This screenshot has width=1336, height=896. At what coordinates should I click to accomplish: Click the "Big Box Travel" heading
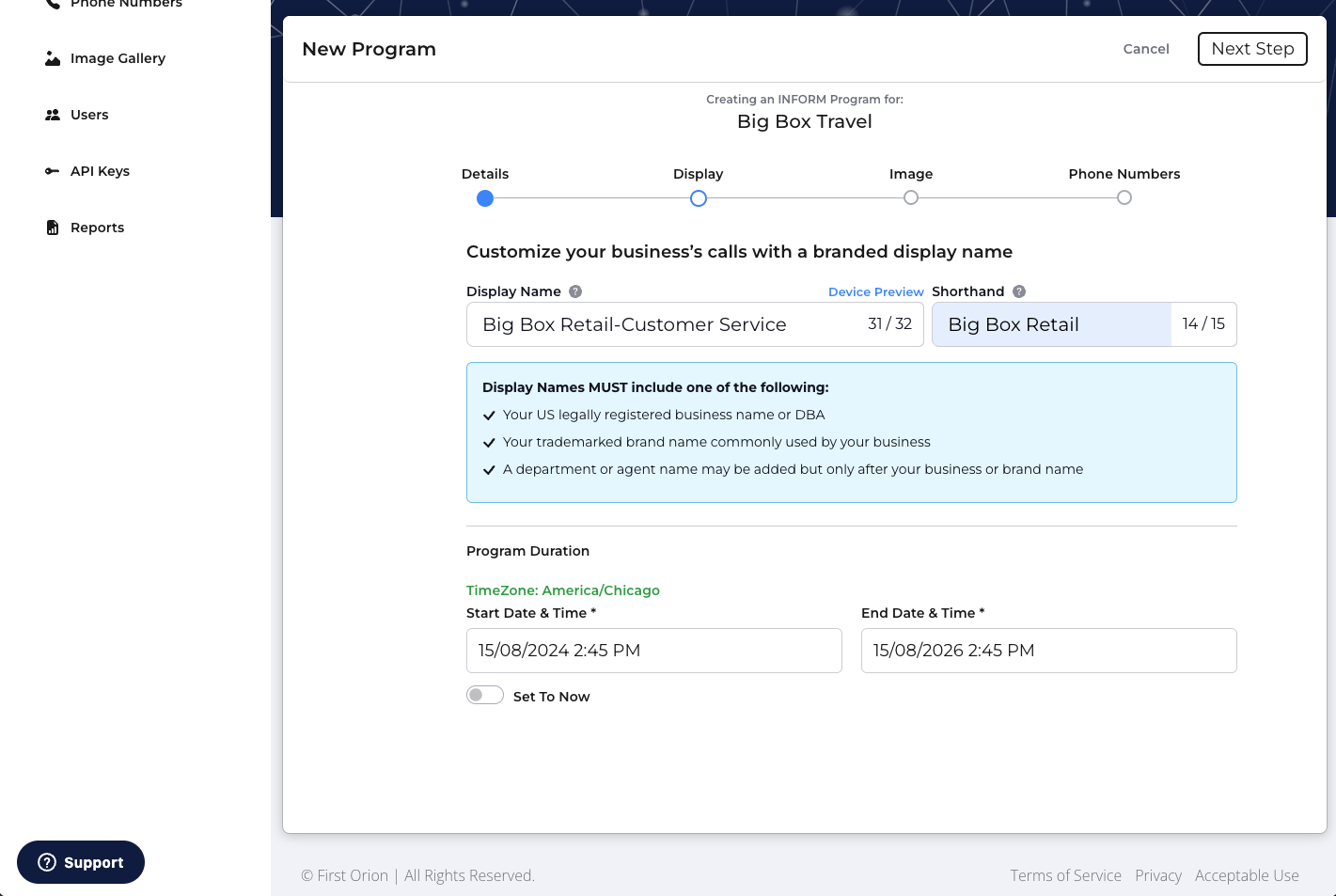[805, 121]
